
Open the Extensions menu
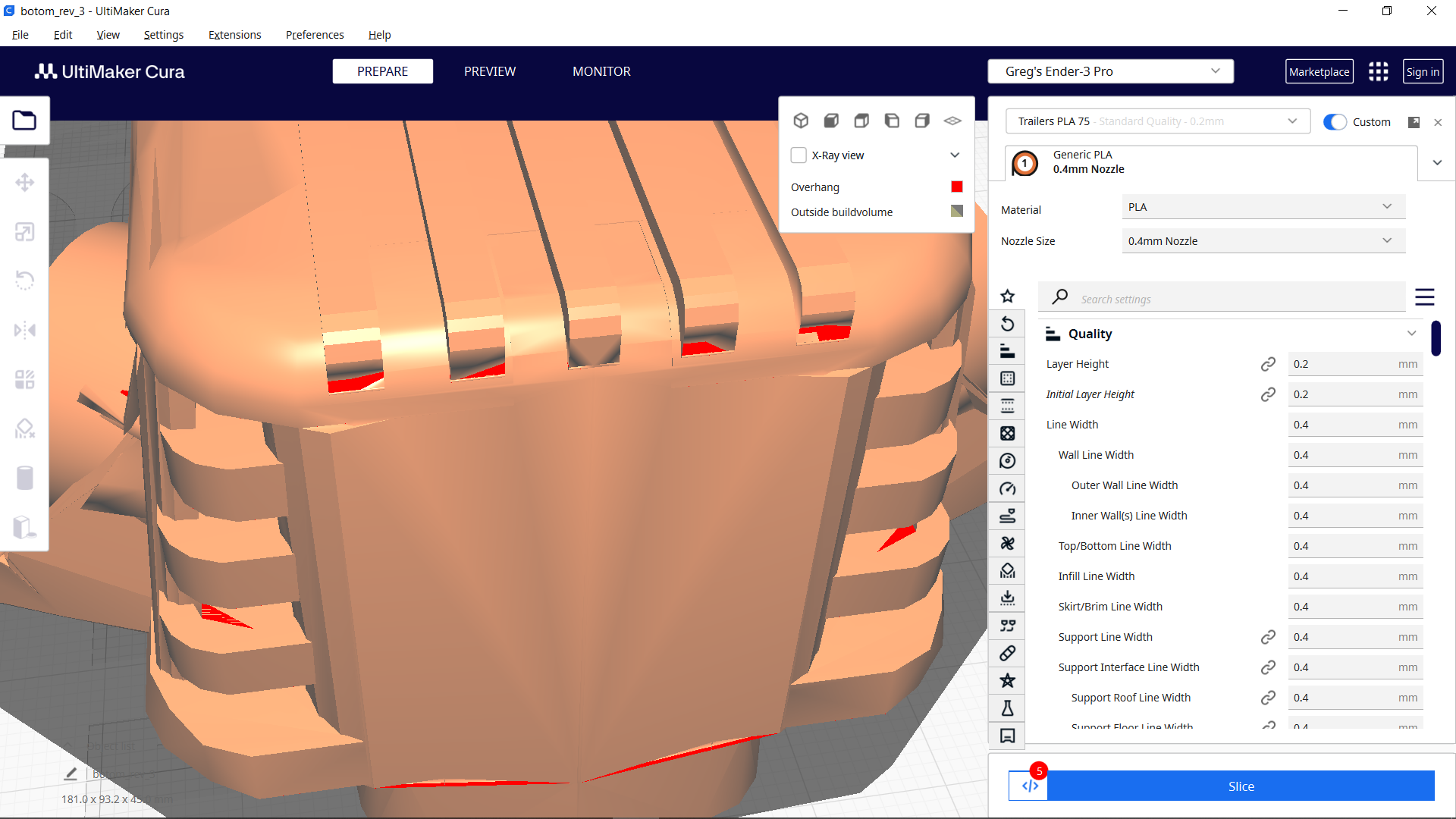click(234, 35)
